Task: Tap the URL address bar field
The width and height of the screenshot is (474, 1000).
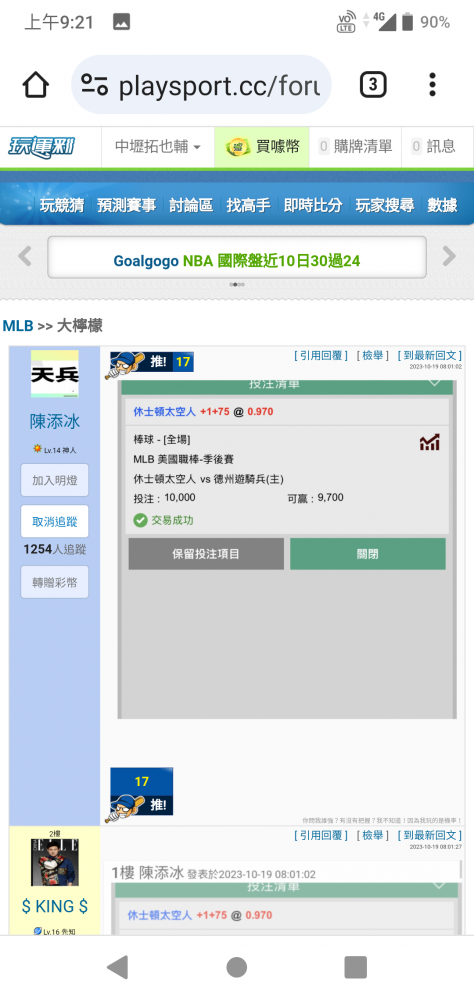Action: [201, 85]
